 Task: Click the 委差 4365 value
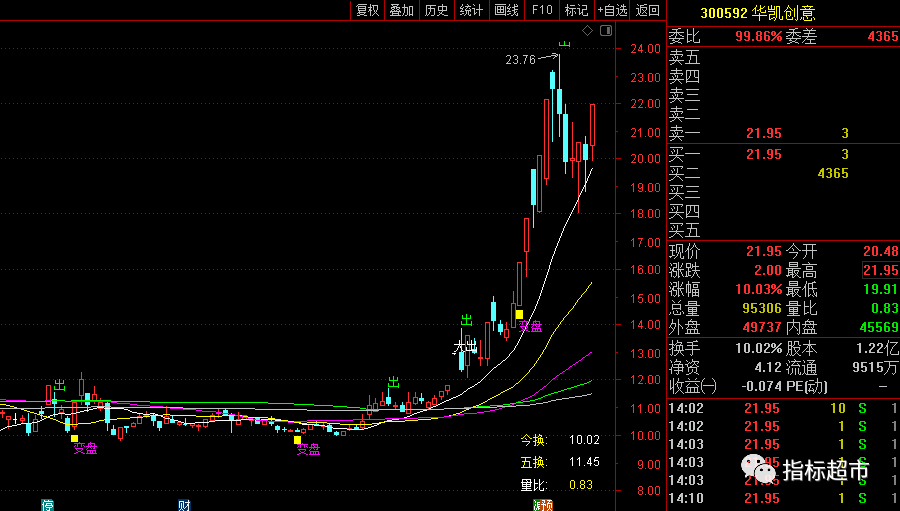click(x=883, y=36)
